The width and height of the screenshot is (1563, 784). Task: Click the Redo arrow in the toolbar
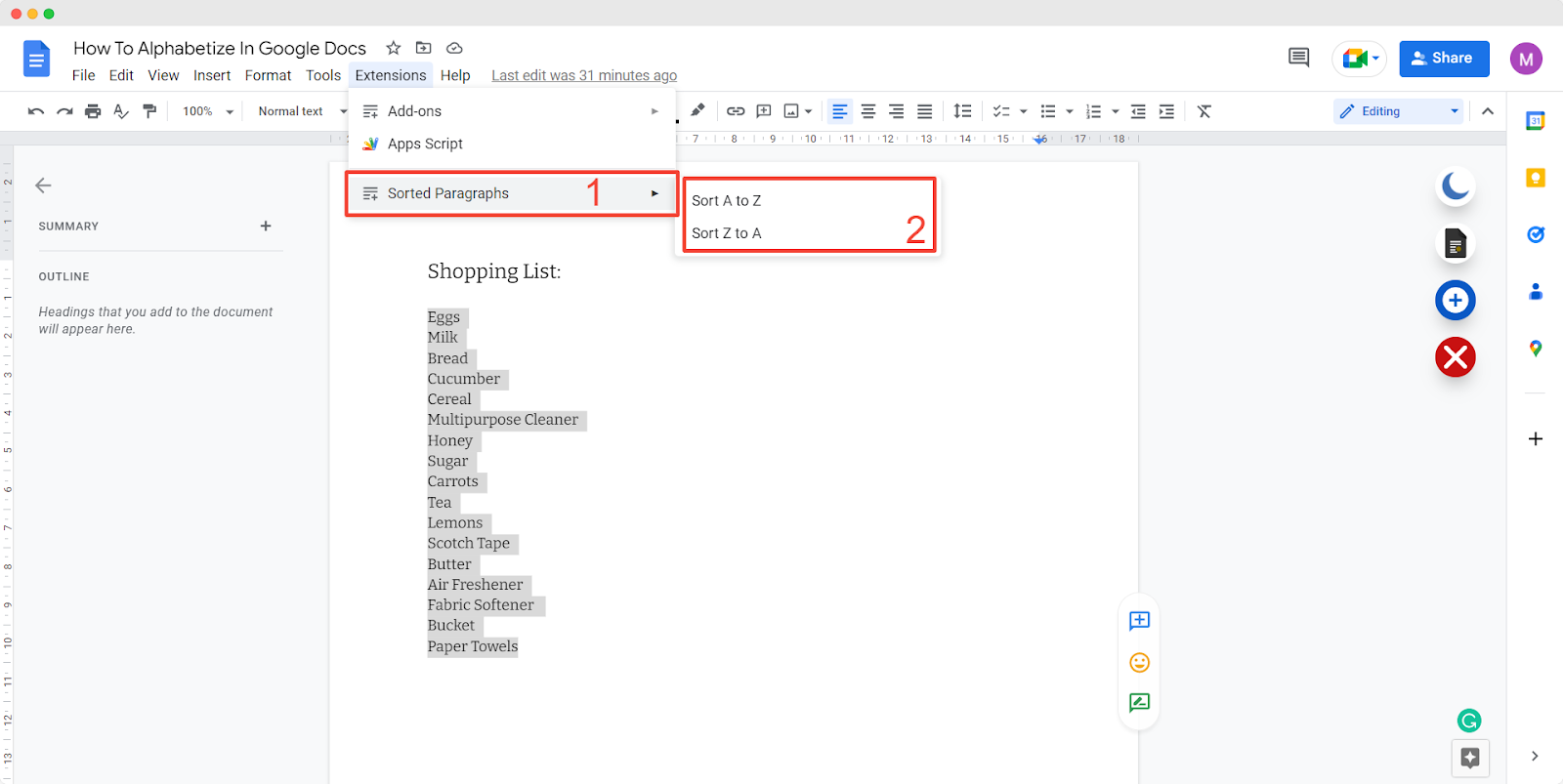[64, 111]
